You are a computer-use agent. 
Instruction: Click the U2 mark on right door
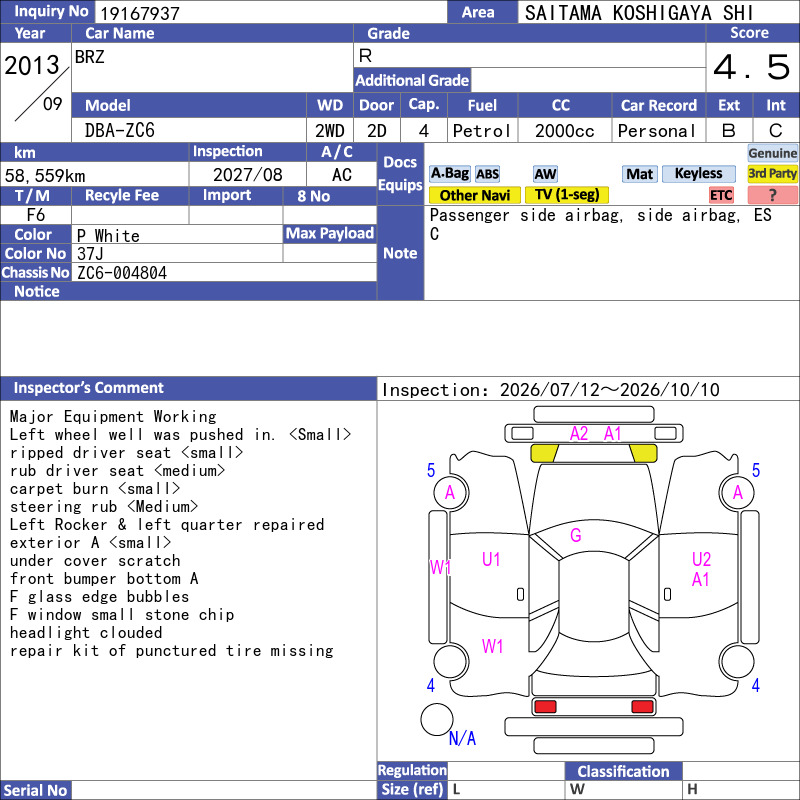click(x=702, y=559)
